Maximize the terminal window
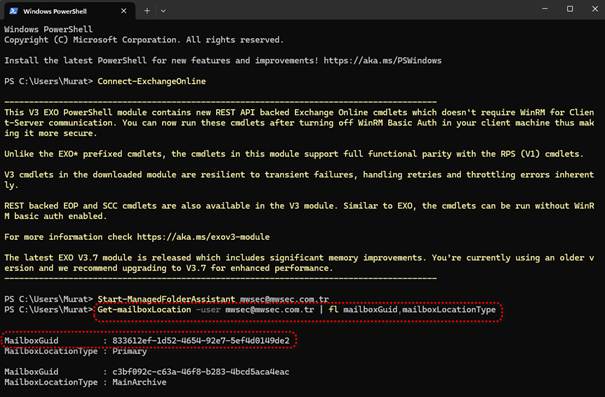This screenshot has height=397, width=605. point(570,9)
